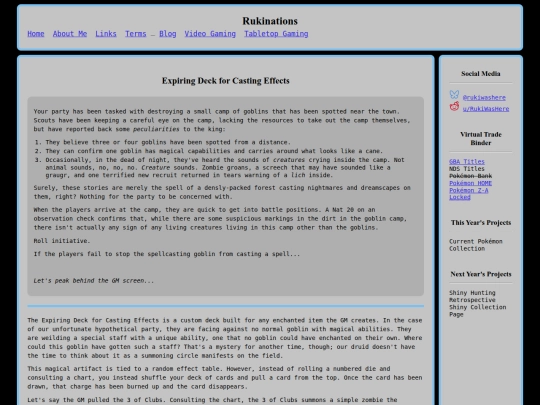Open the Pokémon HOME link
This screenshot has width=540, height=405.
coord(470,183)
